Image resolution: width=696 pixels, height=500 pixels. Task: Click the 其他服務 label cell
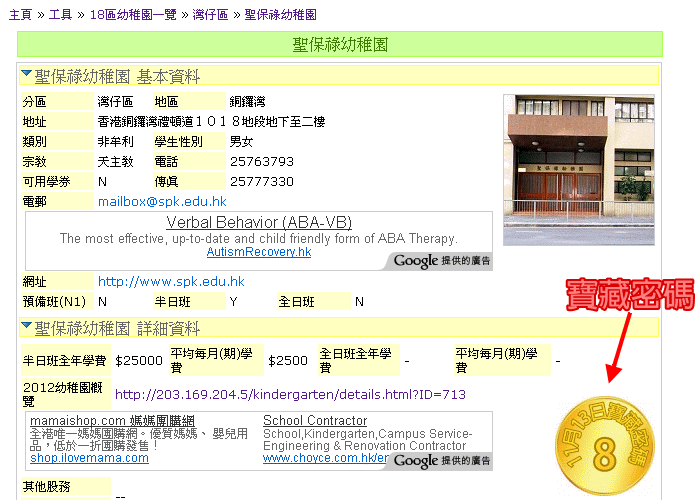[x=66, y=487]
